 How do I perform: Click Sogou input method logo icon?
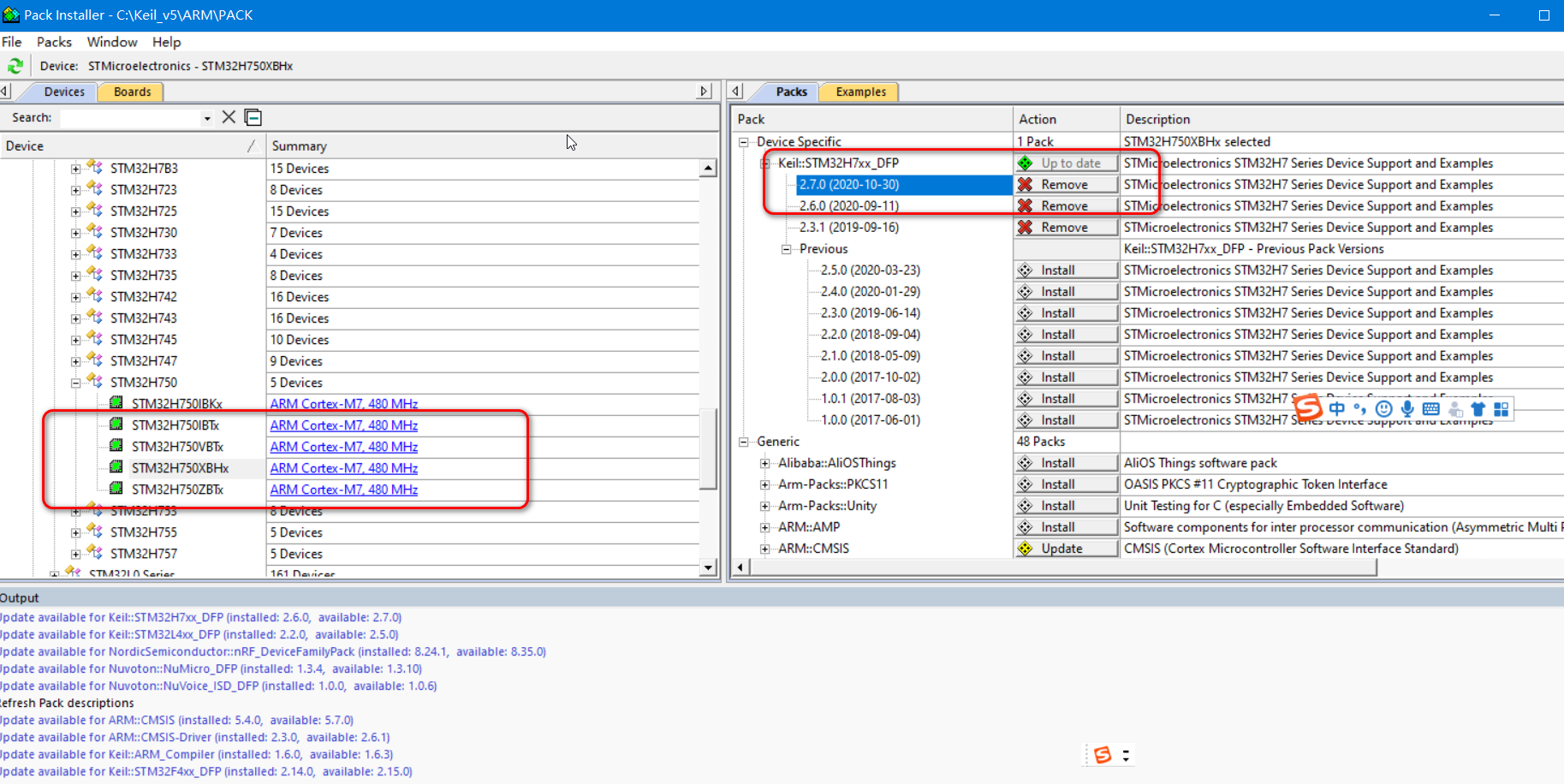point(1308,408)
